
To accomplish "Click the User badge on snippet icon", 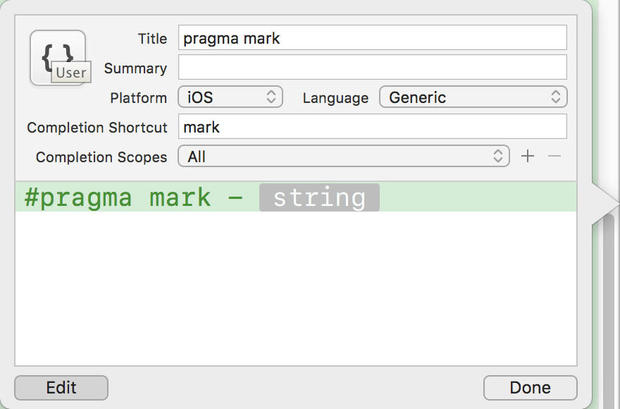I will pos(71,73).
